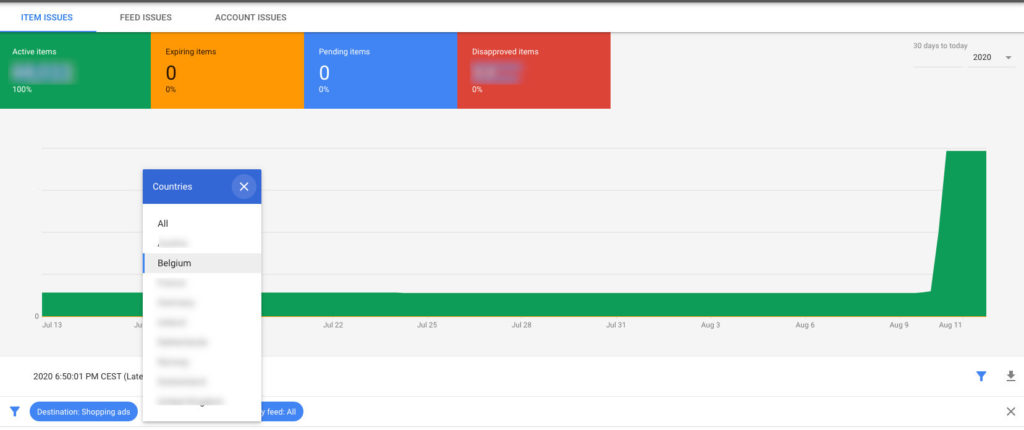Close the Countries popup
This screenshot has width=1024, height=430.
click(243, 186)
